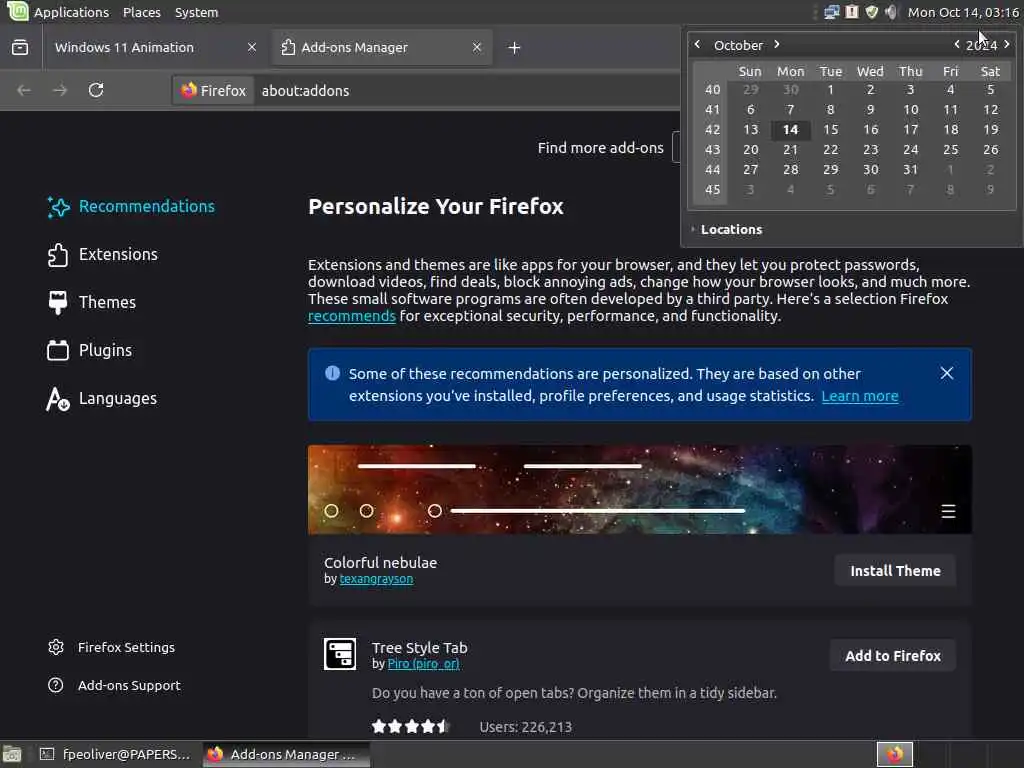Click the Tree Style Tab extension icon
The width and height of the screenshot is (1024, 768).
click(340, 654)
